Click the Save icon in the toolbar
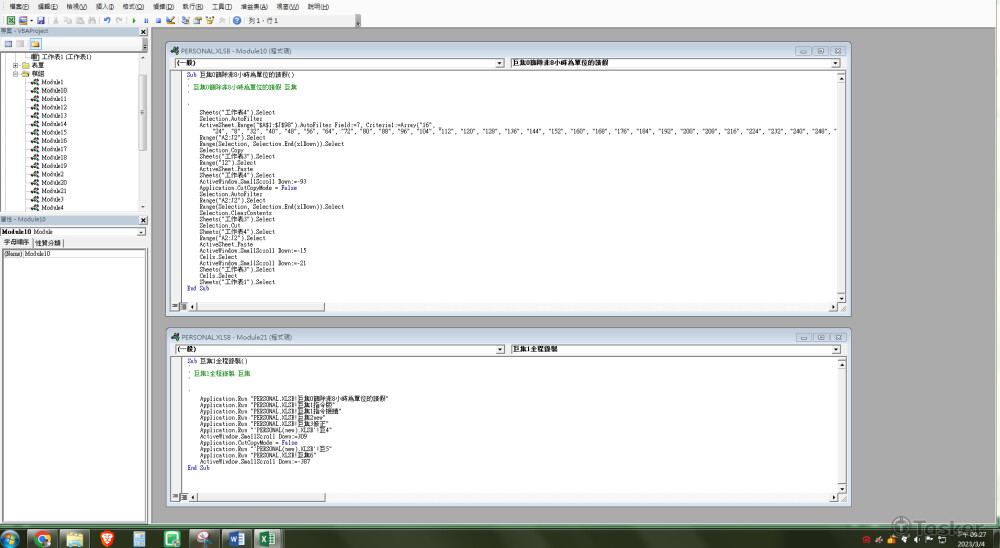 [x=40, y=20]
